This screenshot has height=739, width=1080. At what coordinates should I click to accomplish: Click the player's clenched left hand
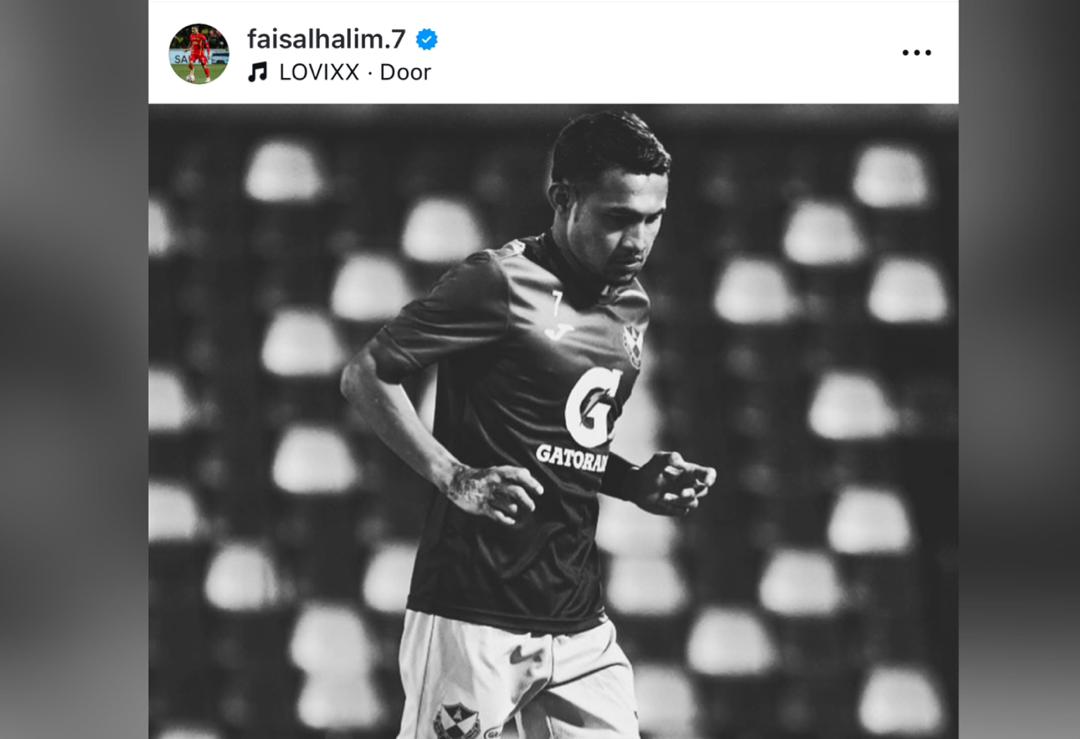[676, 481]
